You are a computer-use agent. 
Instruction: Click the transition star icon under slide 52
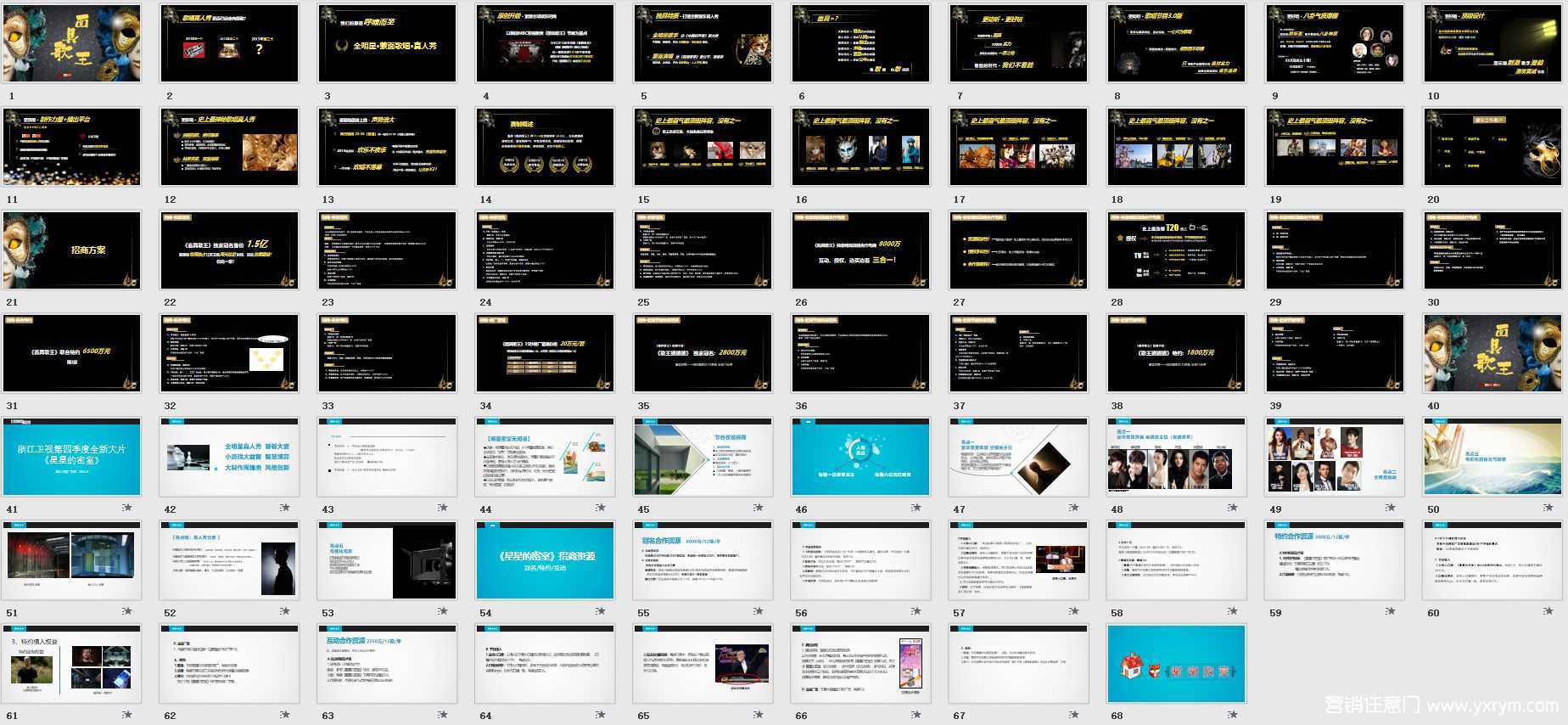(285, 610)
